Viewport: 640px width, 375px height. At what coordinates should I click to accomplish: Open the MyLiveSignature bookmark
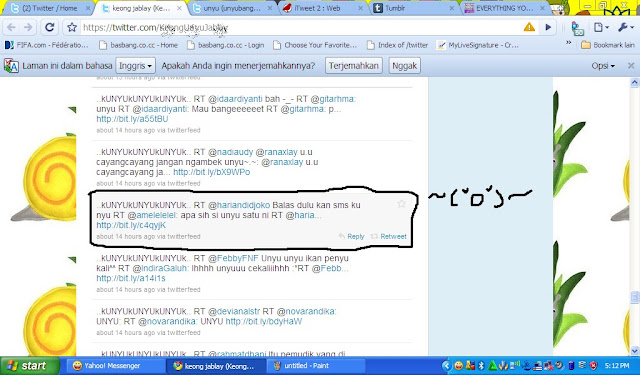(478, 45)
